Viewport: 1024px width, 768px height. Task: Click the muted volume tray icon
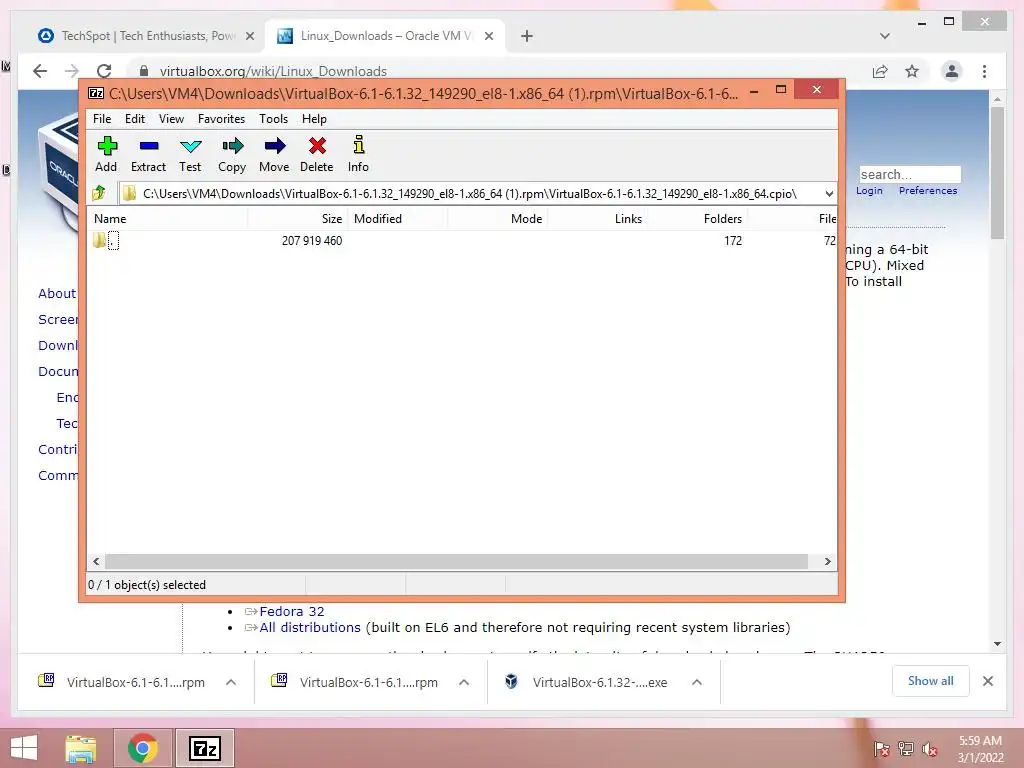(x=929, y=749)
